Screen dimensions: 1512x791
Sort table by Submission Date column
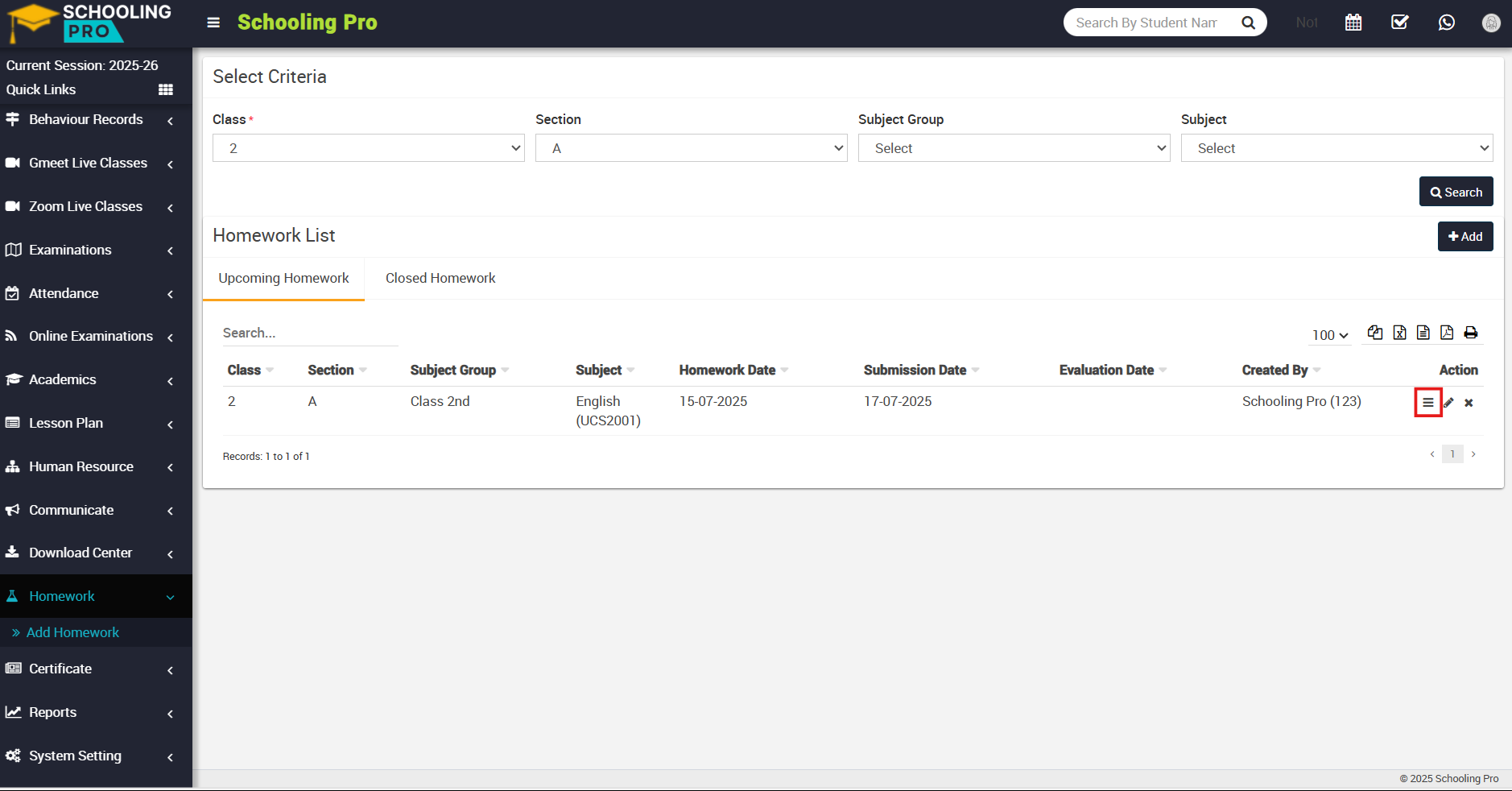click(922, 370)
